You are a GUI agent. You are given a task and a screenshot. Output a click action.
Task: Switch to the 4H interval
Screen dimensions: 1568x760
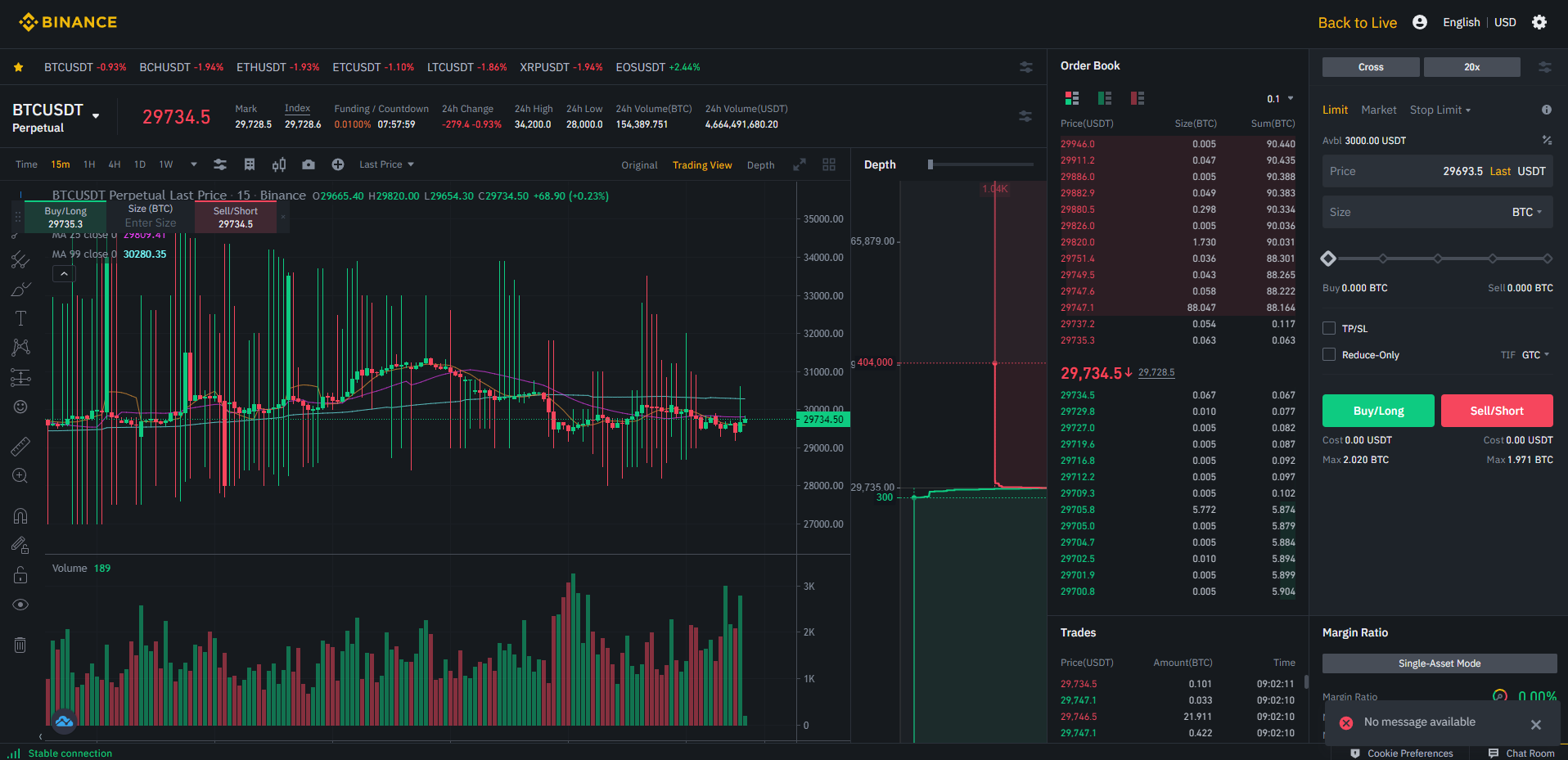coord(115,164)
